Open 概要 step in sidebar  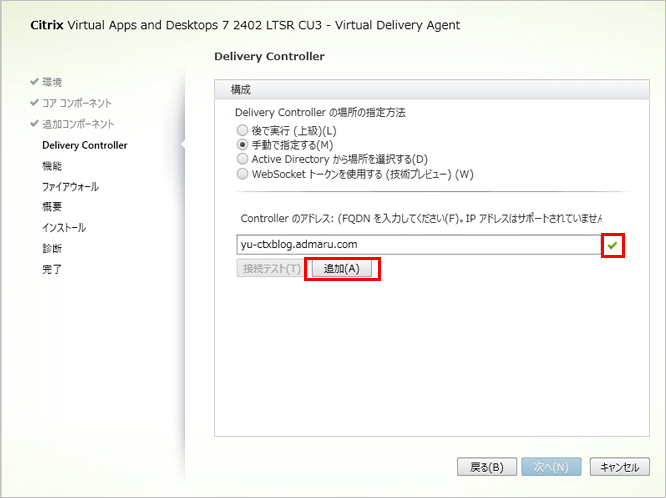51,207
